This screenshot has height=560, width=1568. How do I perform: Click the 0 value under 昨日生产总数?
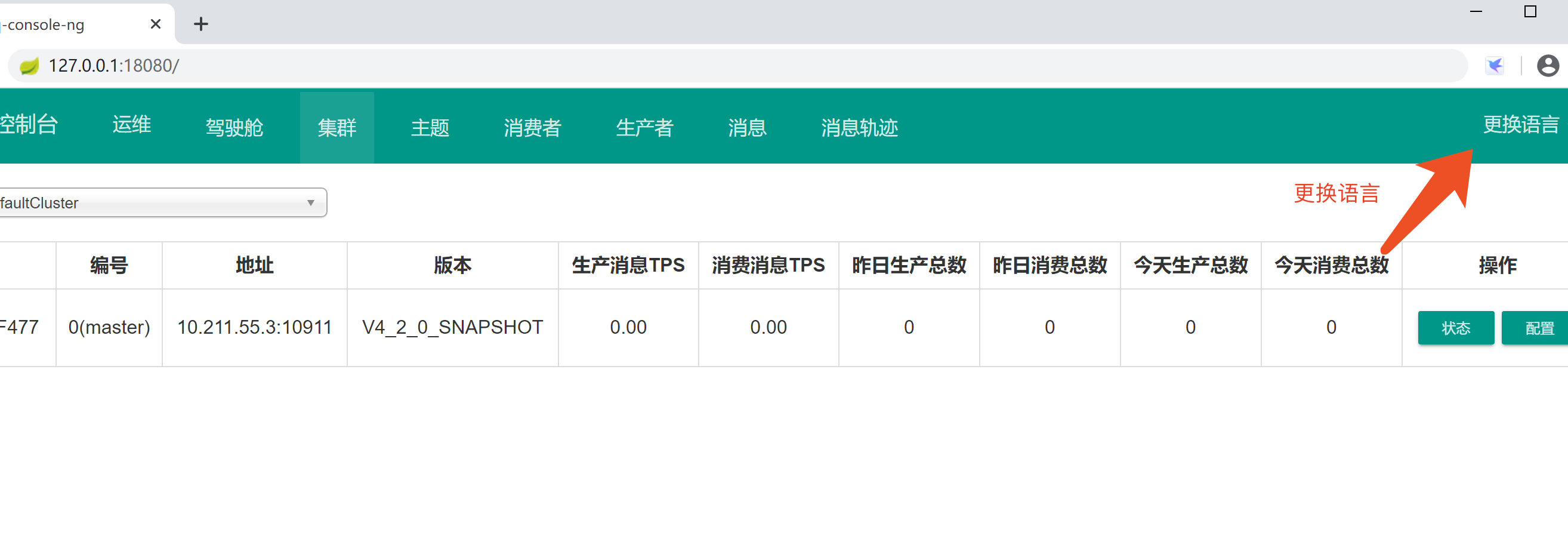tap(909, 327)
